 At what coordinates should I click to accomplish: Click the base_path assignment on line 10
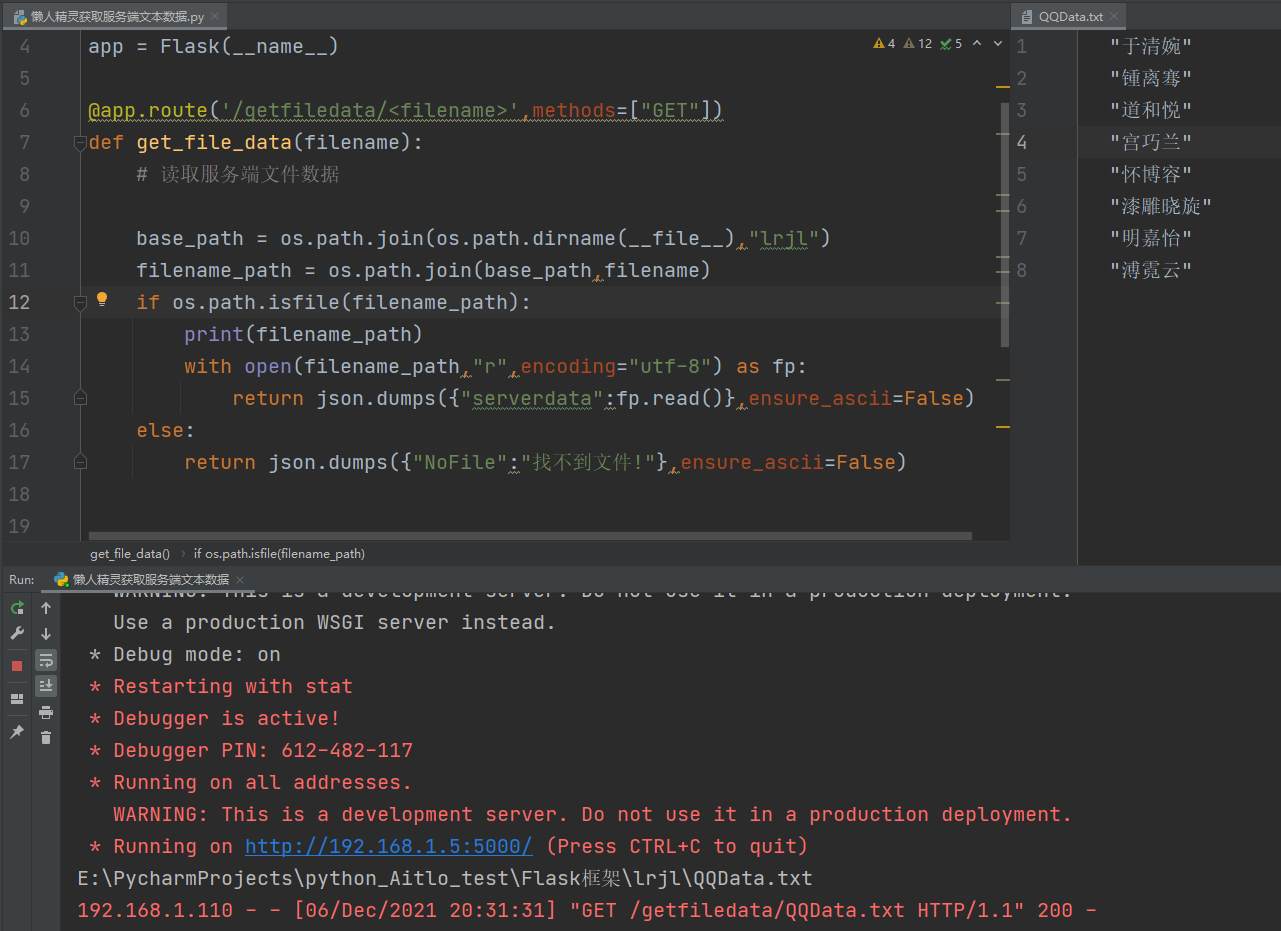[x=484, y=238]
